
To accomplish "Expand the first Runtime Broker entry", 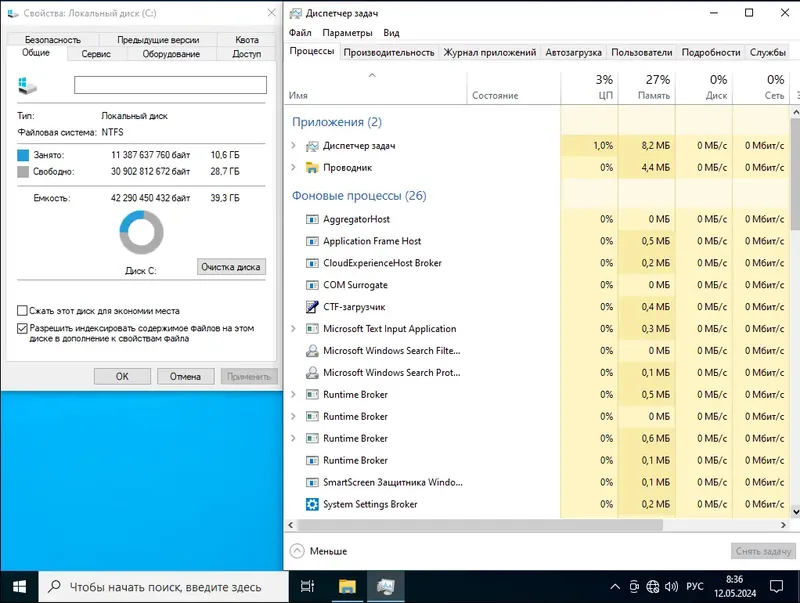I will (x=293, y=395).
